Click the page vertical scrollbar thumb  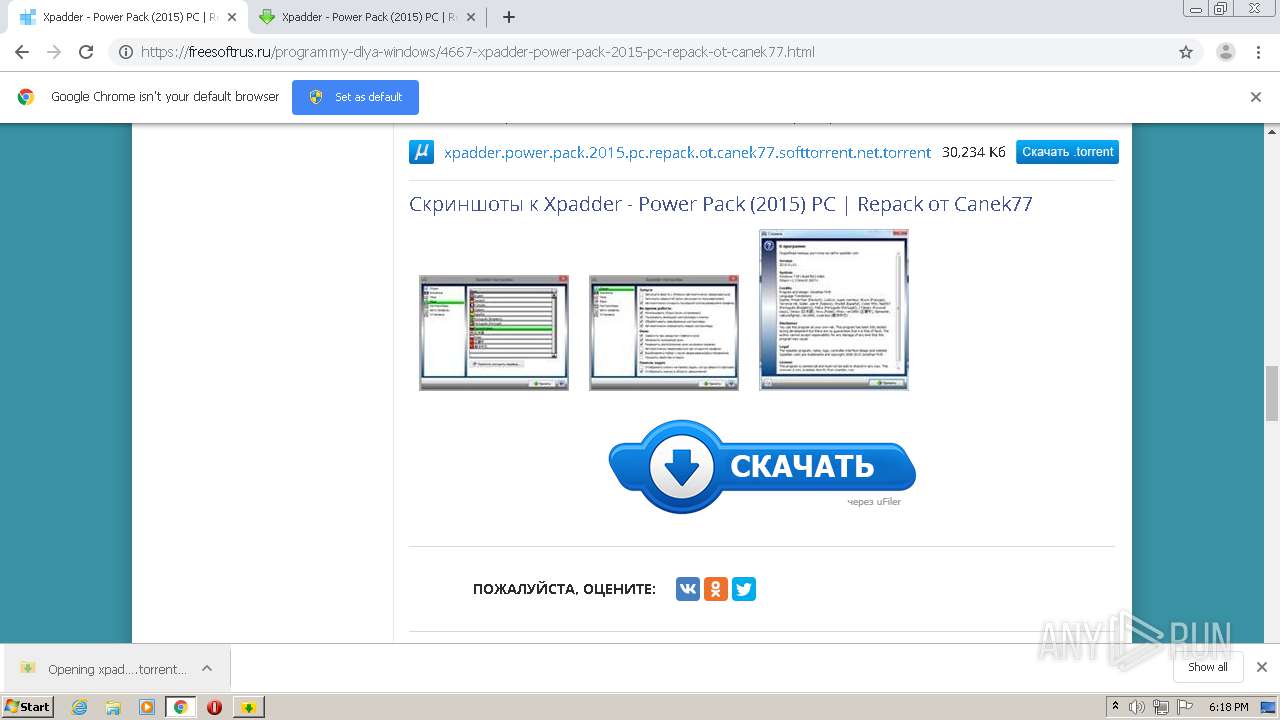pyautogui.click(x=1272, y=393)
